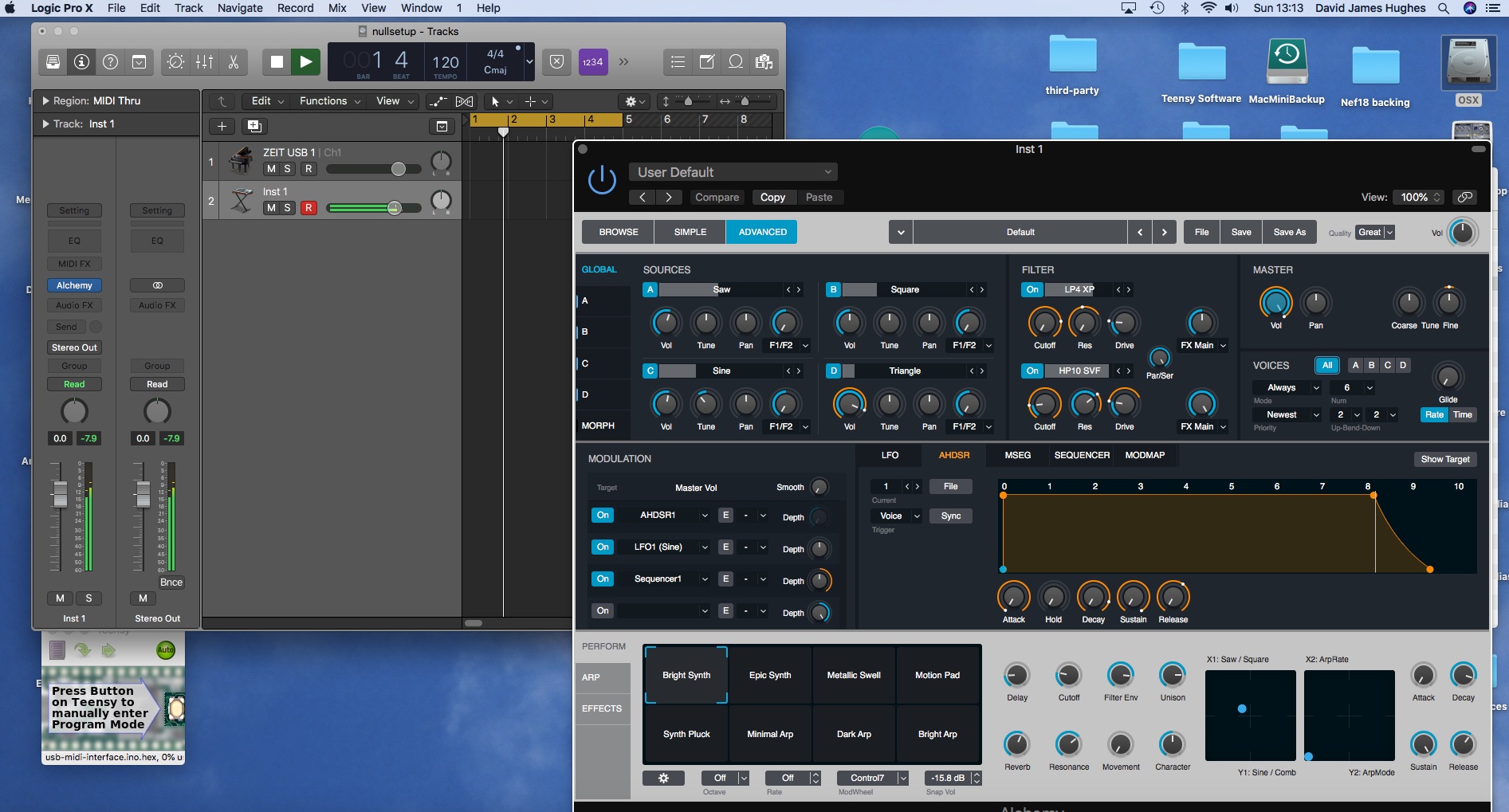Viewport: 1509px width, 812px height.
Task: Click the Sync button in AHDSR panel
Action: click(950, 516)
